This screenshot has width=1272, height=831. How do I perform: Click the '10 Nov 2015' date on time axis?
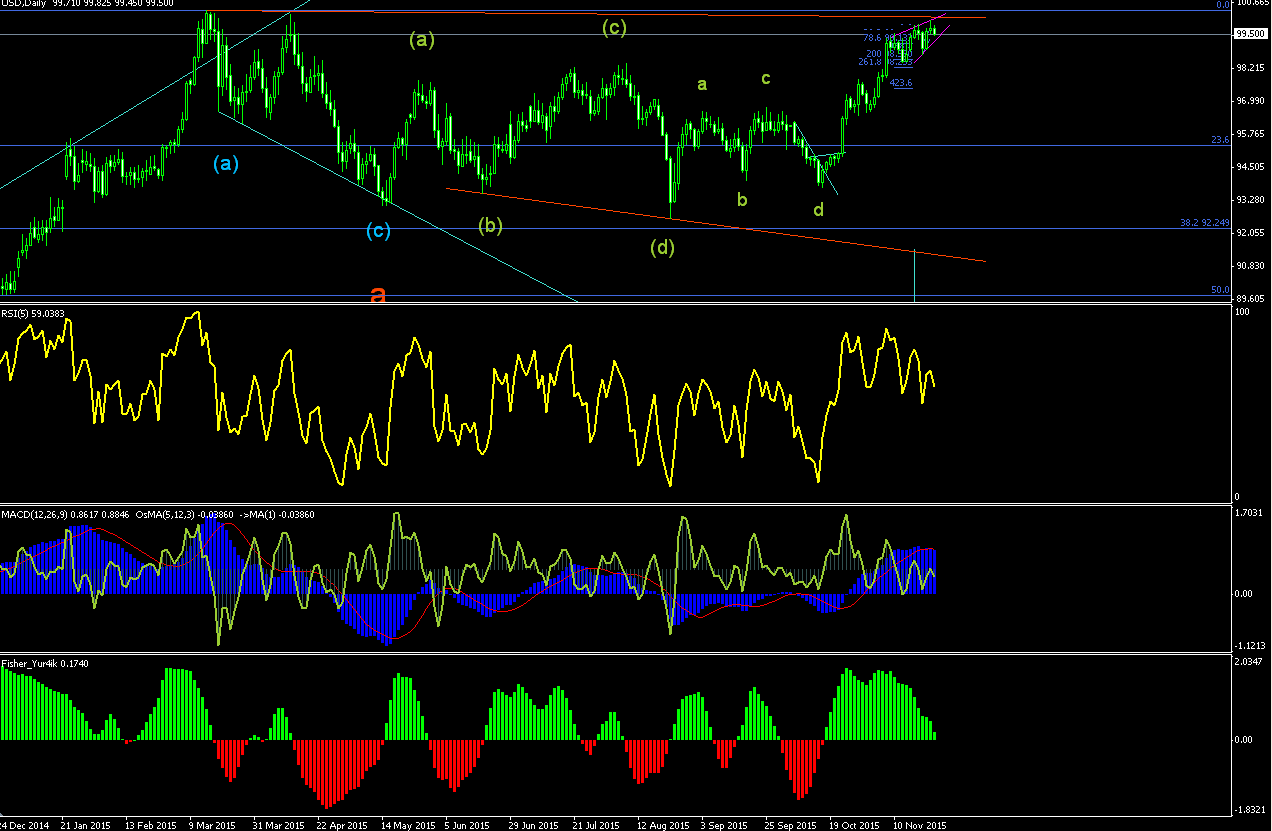click(x=919, y=825)
